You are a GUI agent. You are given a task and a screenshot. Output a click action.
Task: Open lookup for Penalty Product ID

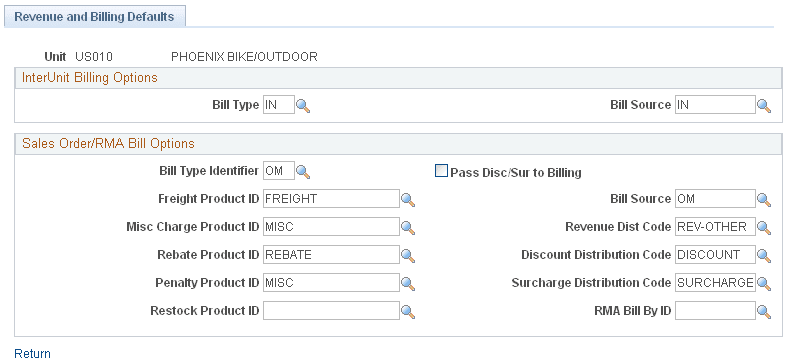tap(408, 285)
